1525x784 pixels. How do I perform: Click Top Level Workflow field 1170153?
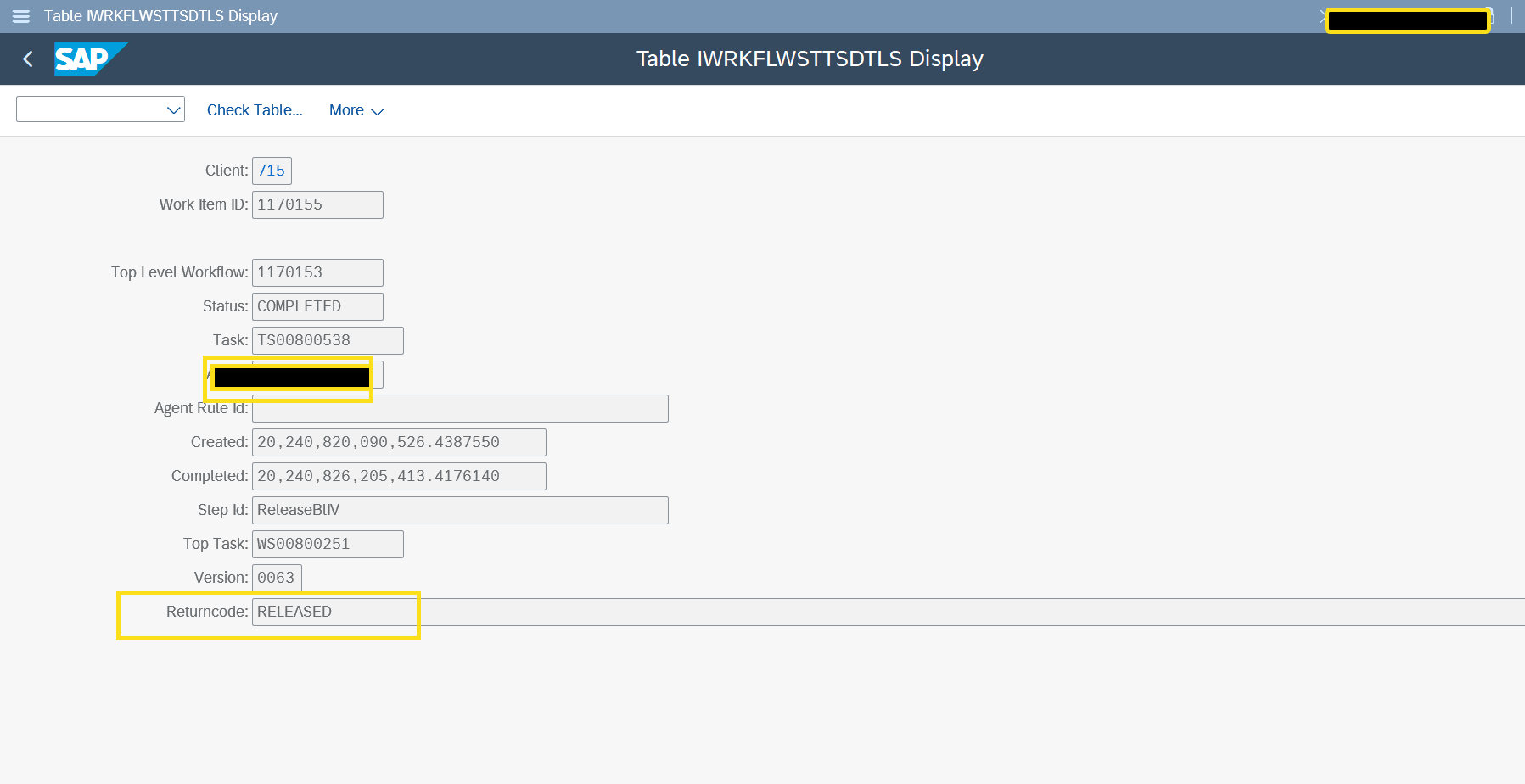(317, 272)
